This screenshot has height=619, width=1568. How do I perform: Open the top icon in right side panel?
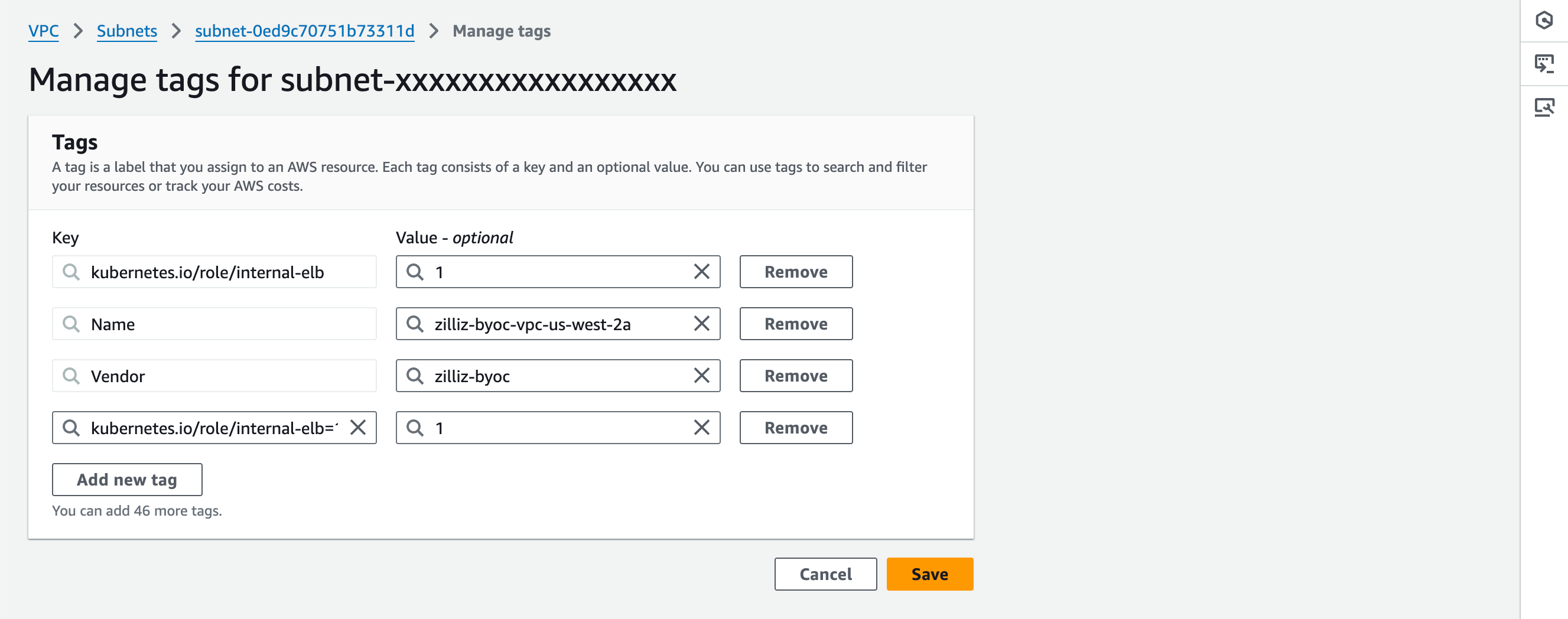pos(1544,21)
